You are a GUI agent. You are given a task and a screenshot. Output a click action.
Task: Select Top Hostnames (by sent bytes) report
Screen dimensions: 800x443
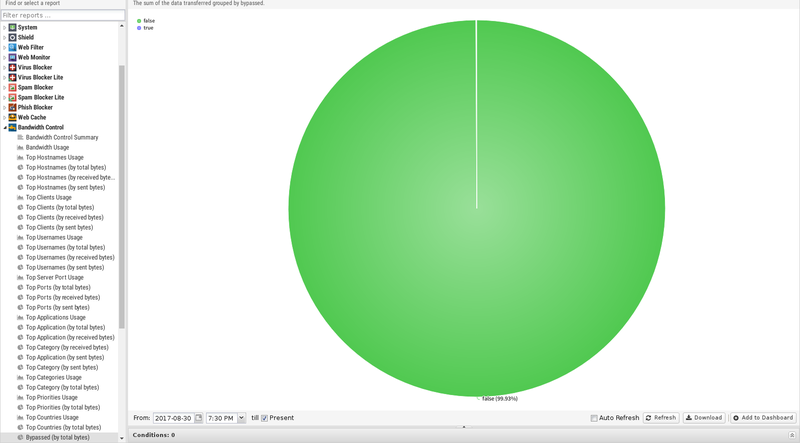tap(65, 187)
